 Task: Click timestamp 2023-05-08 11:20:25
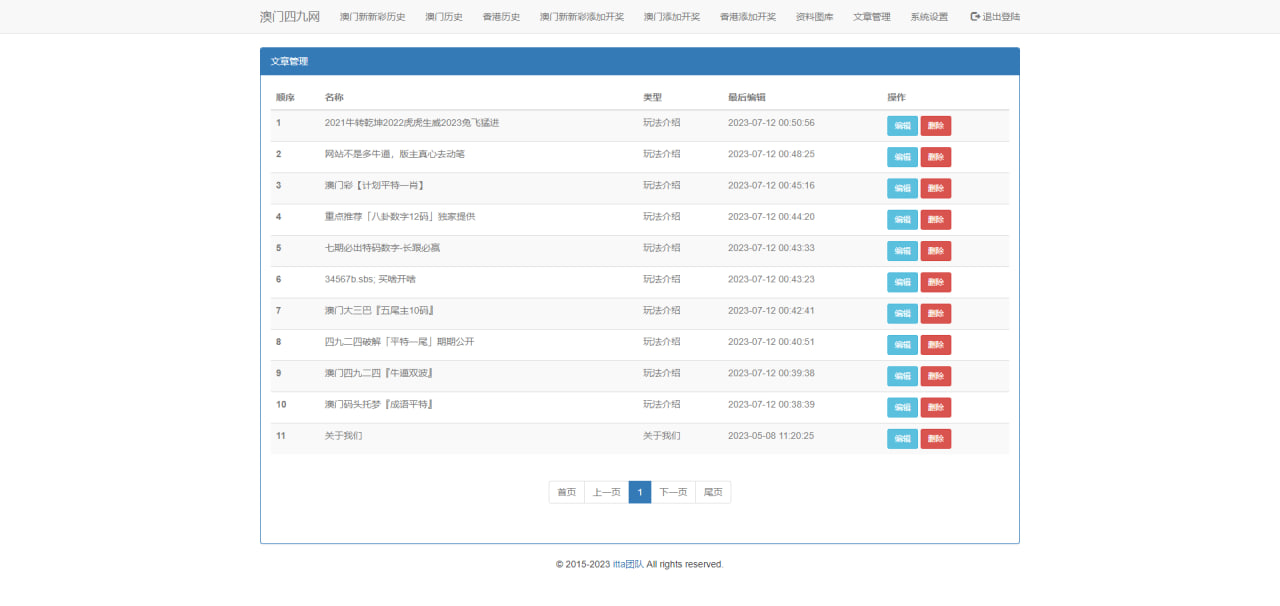pyautogui.click(x=771, y=436)
